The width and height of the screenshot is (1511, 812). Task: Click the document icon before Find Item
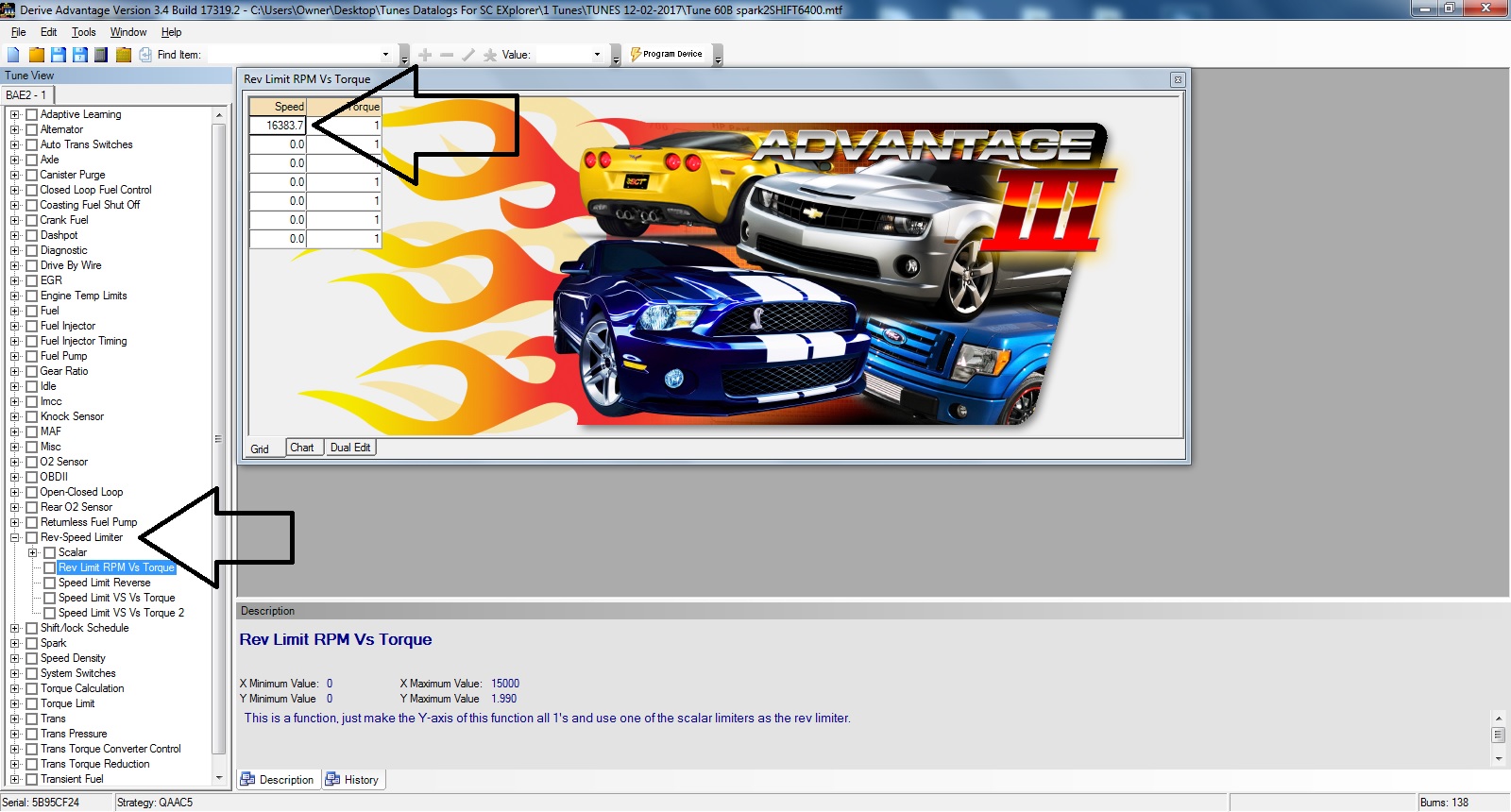coord(145,55)
